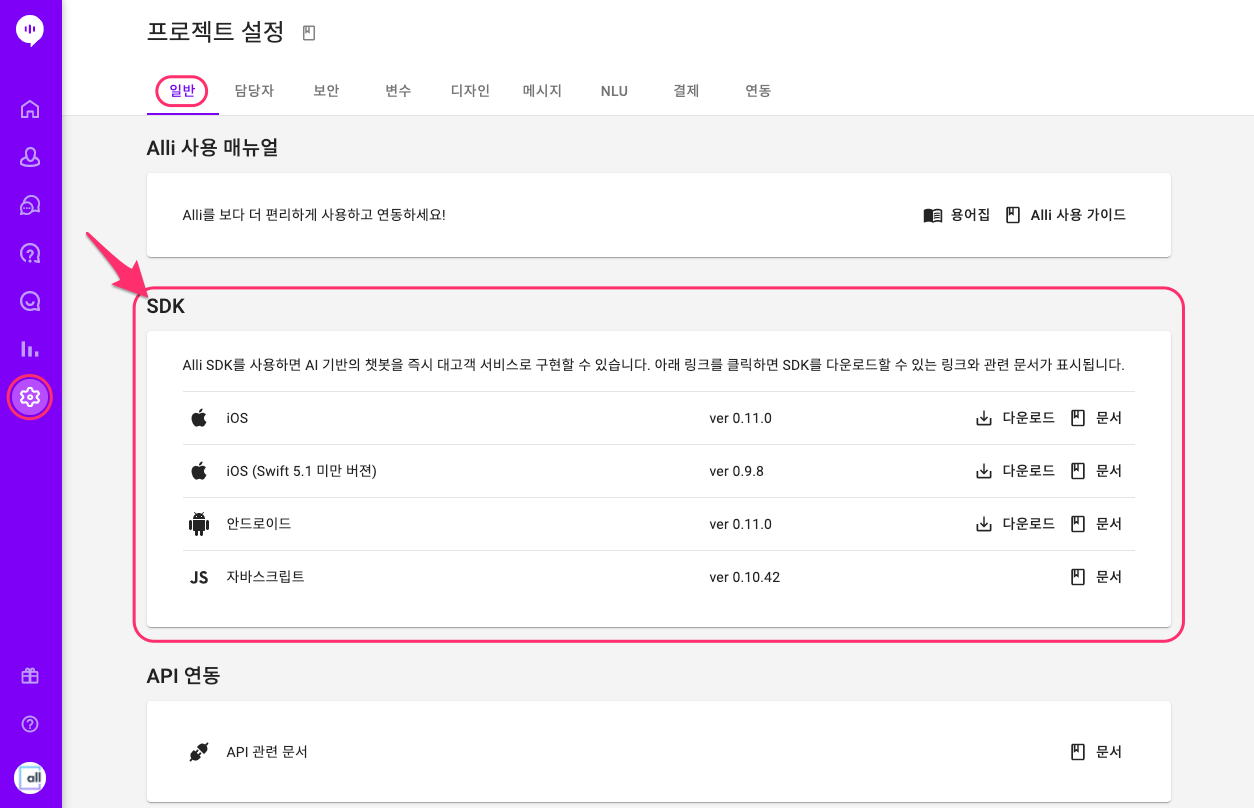This screenshot has height=808, width=1254.
Task: Go to the 변수 tab
Action: click(398, 91)
